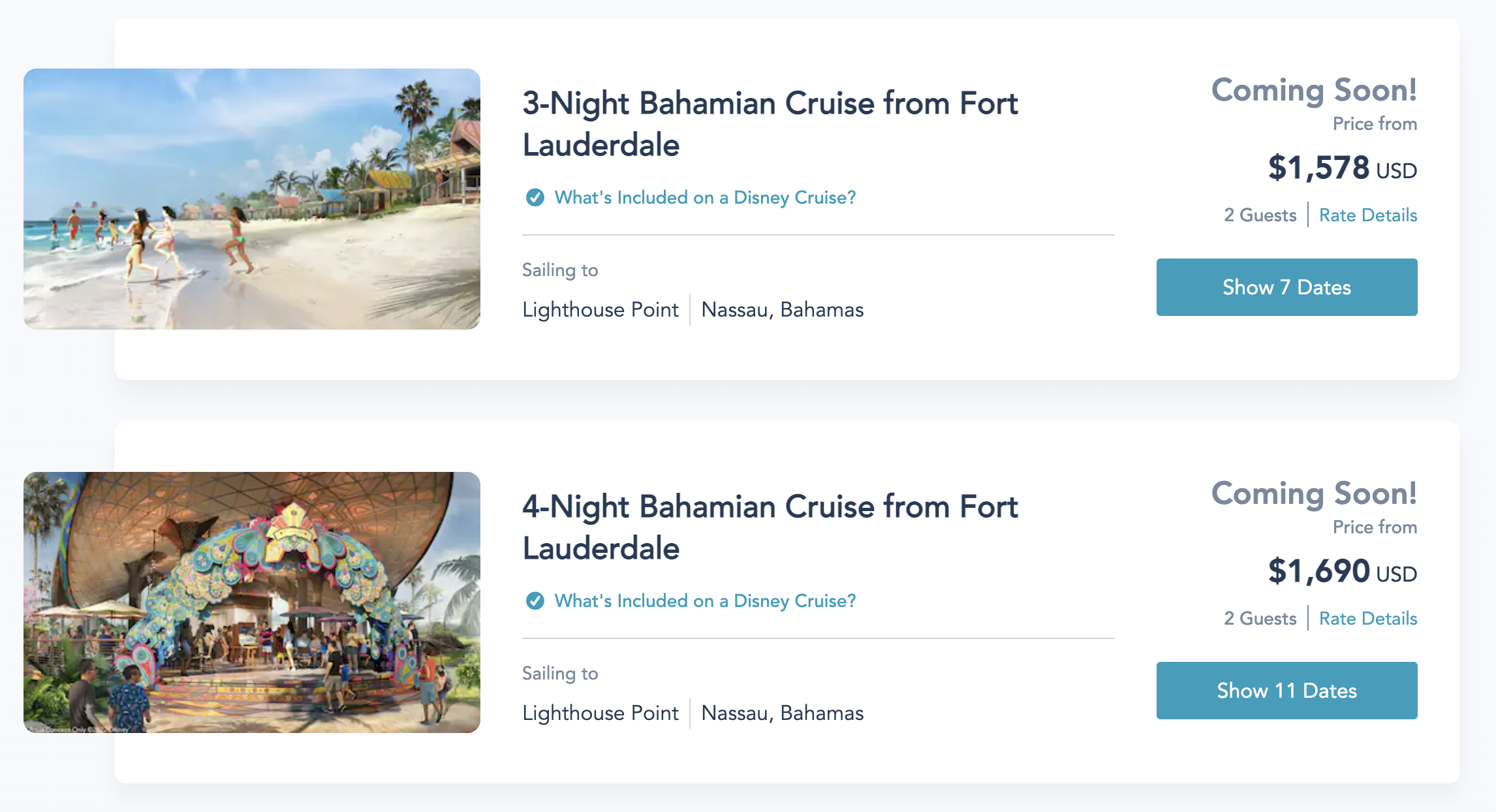Select Nassau, Bahamas on the 3-Night cruise

pyautogui.click(x=782, y=309)
